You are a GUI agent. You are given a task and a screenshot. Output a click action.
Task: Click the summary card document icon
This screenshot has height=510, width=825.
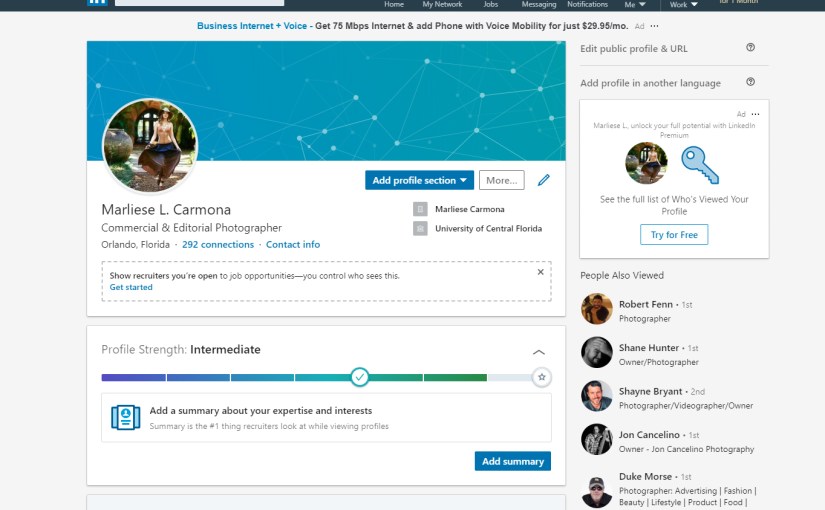point(126,417)
